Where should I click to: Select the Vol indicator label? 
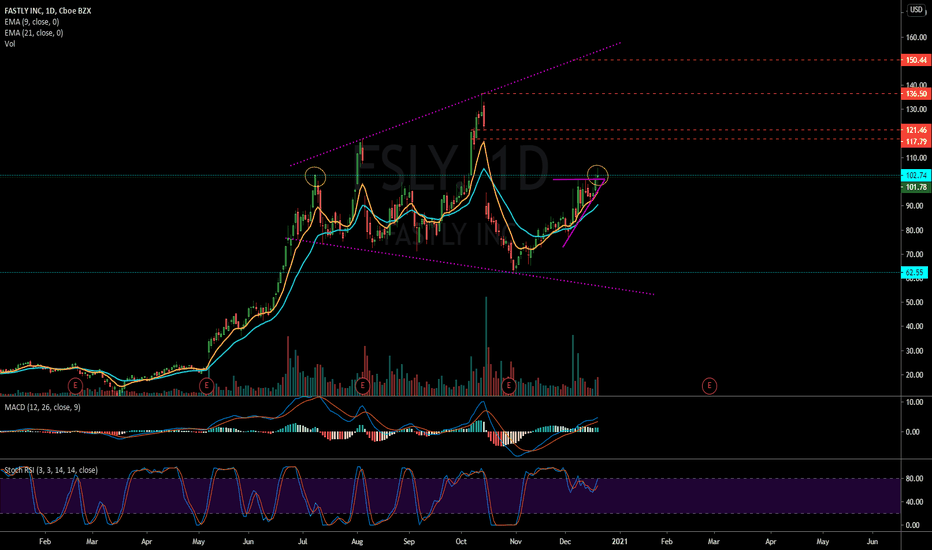10,44
